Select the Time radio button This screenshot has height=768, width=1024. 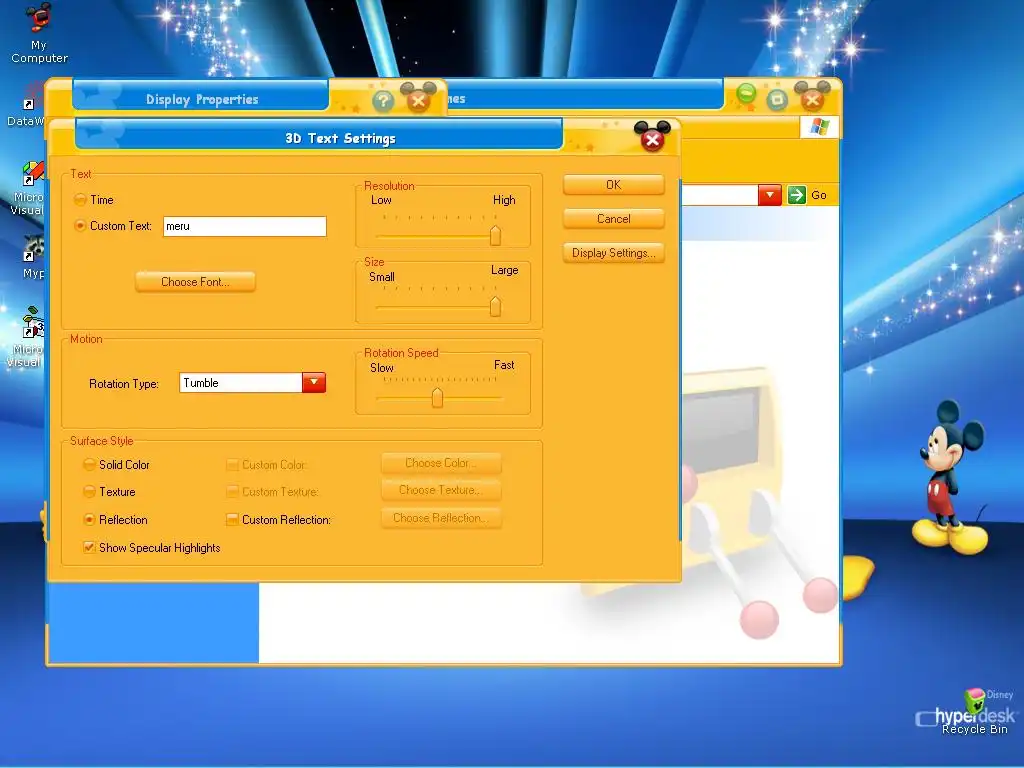pyautogui.click(x=80, y=199)
